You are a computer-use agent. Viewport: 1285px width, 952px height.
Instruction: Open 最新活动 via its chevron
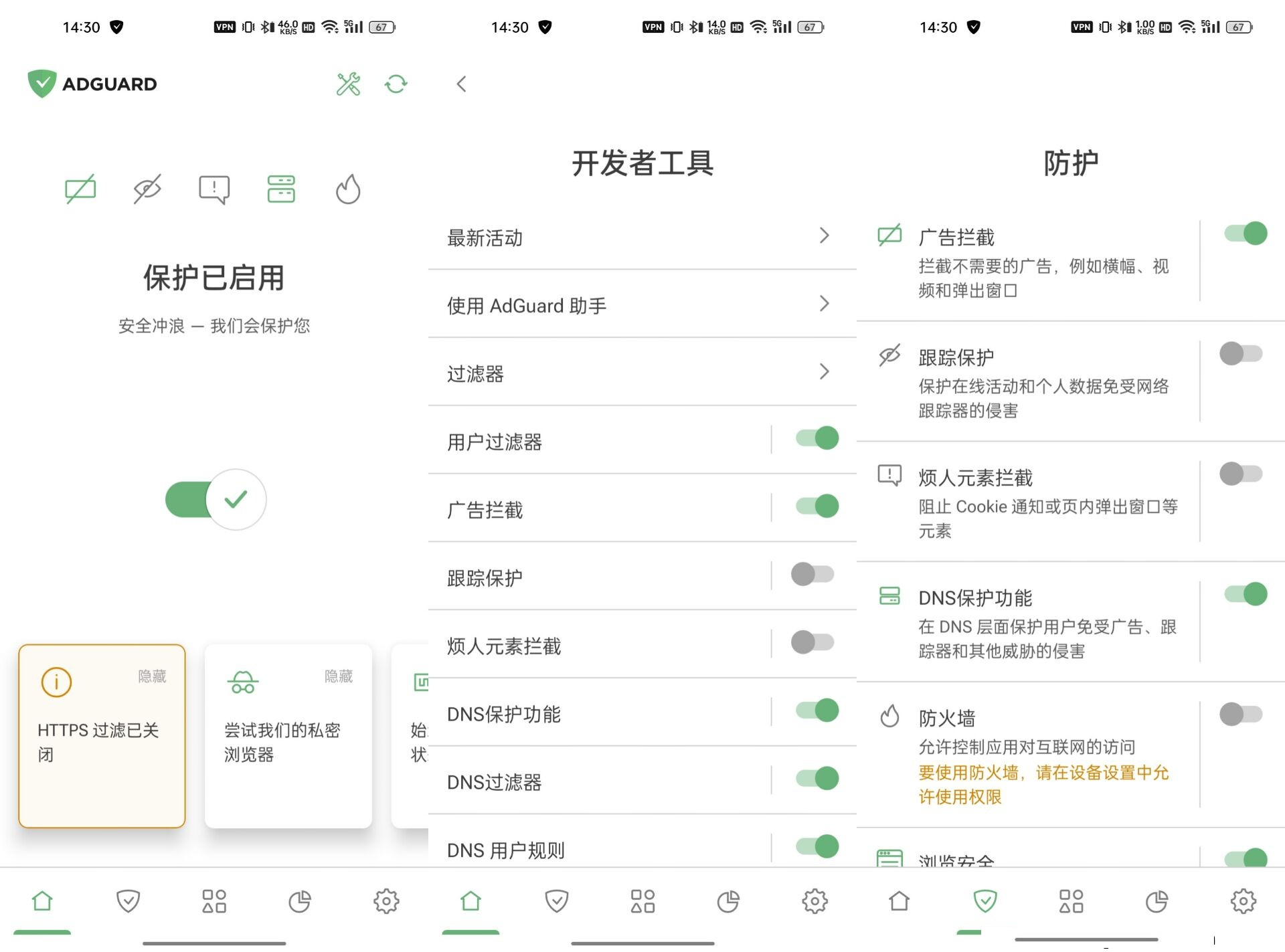[x=825, y=237]
